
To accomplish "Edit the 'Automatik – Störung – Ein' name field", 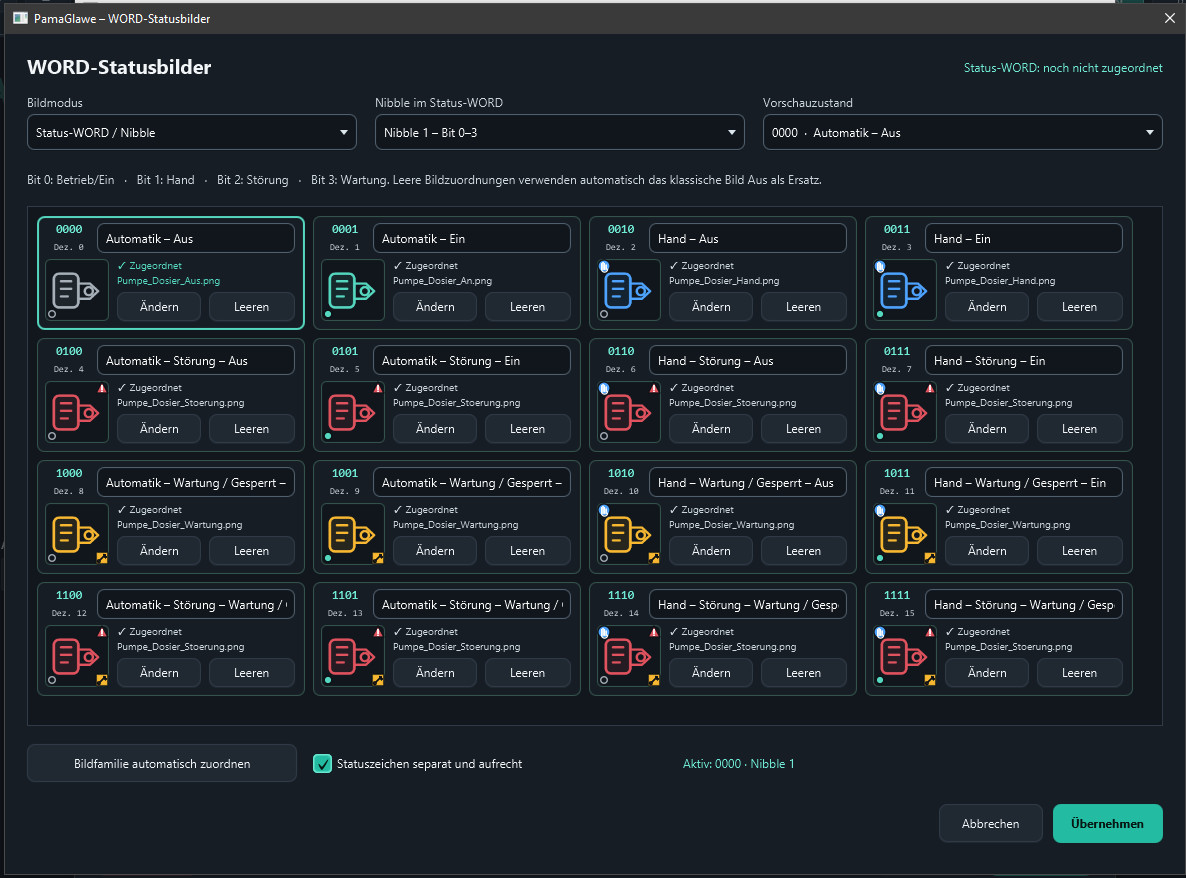I will [472, 361].
